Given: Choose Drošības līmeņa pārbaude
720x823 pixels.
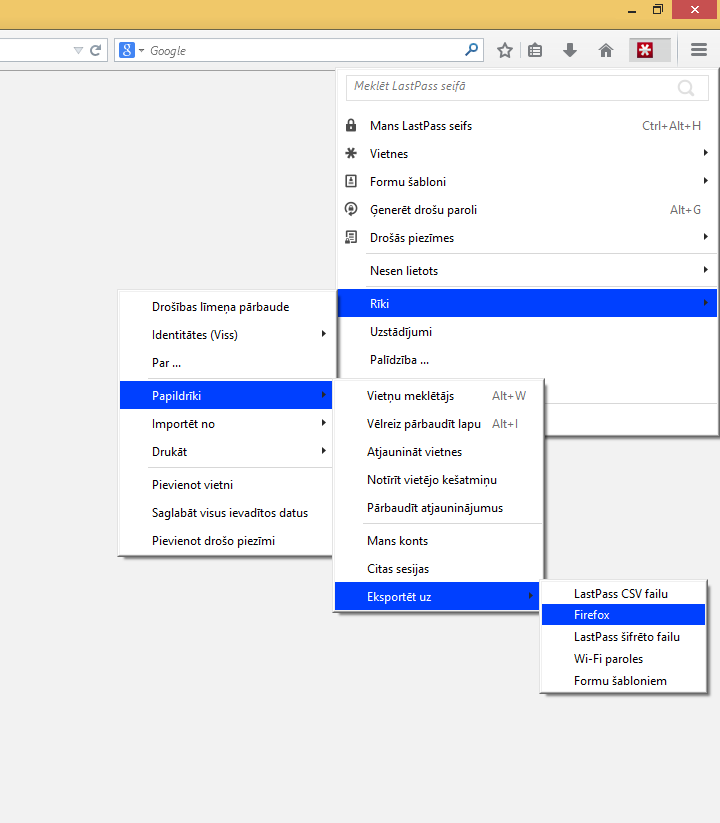Looking at the screenshot, I should (x=226, y=307).
